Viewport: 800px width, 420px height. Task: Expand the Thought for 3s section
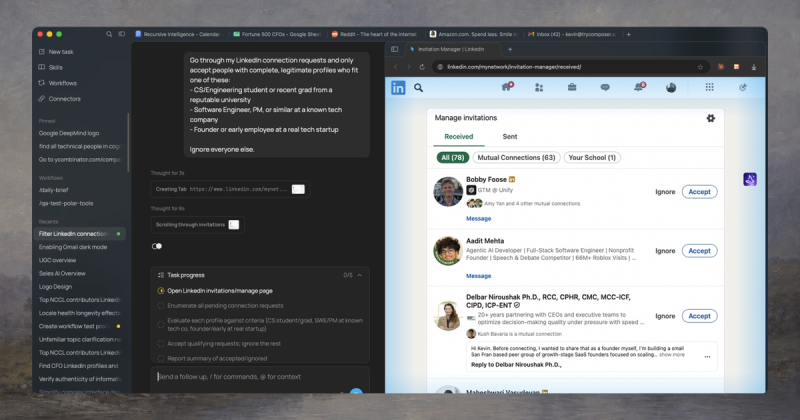(167, 173)
